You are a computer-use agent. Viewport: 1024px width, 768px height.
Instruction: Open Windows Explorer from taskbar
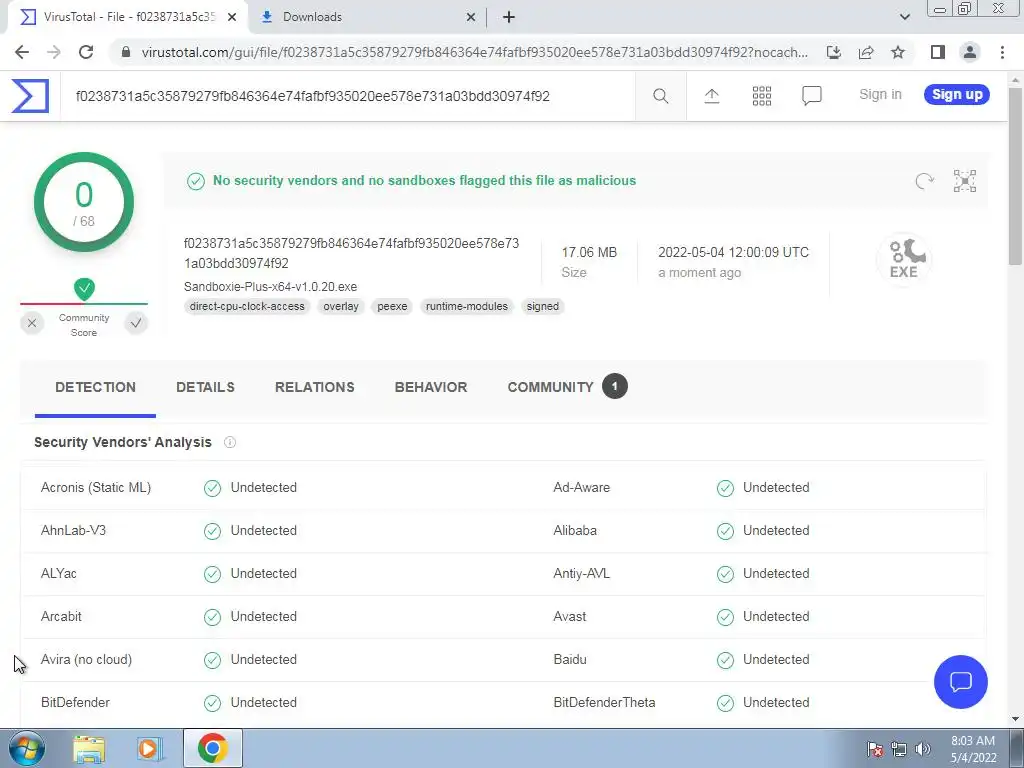(89, 748)
